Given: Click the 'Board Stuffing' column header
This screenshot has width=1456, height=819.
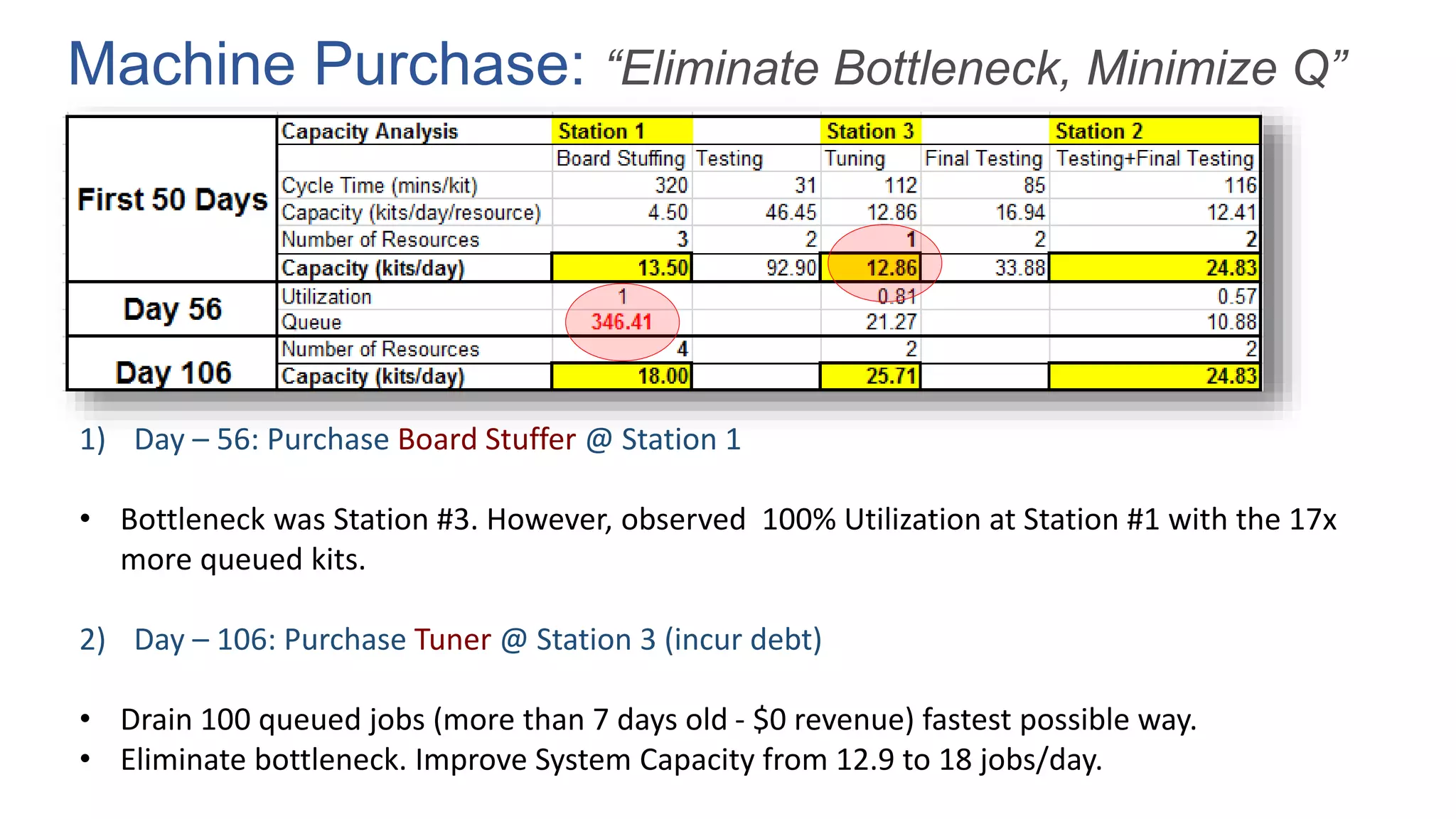Looking at the screenshot, I should click(x=620, y=159).
